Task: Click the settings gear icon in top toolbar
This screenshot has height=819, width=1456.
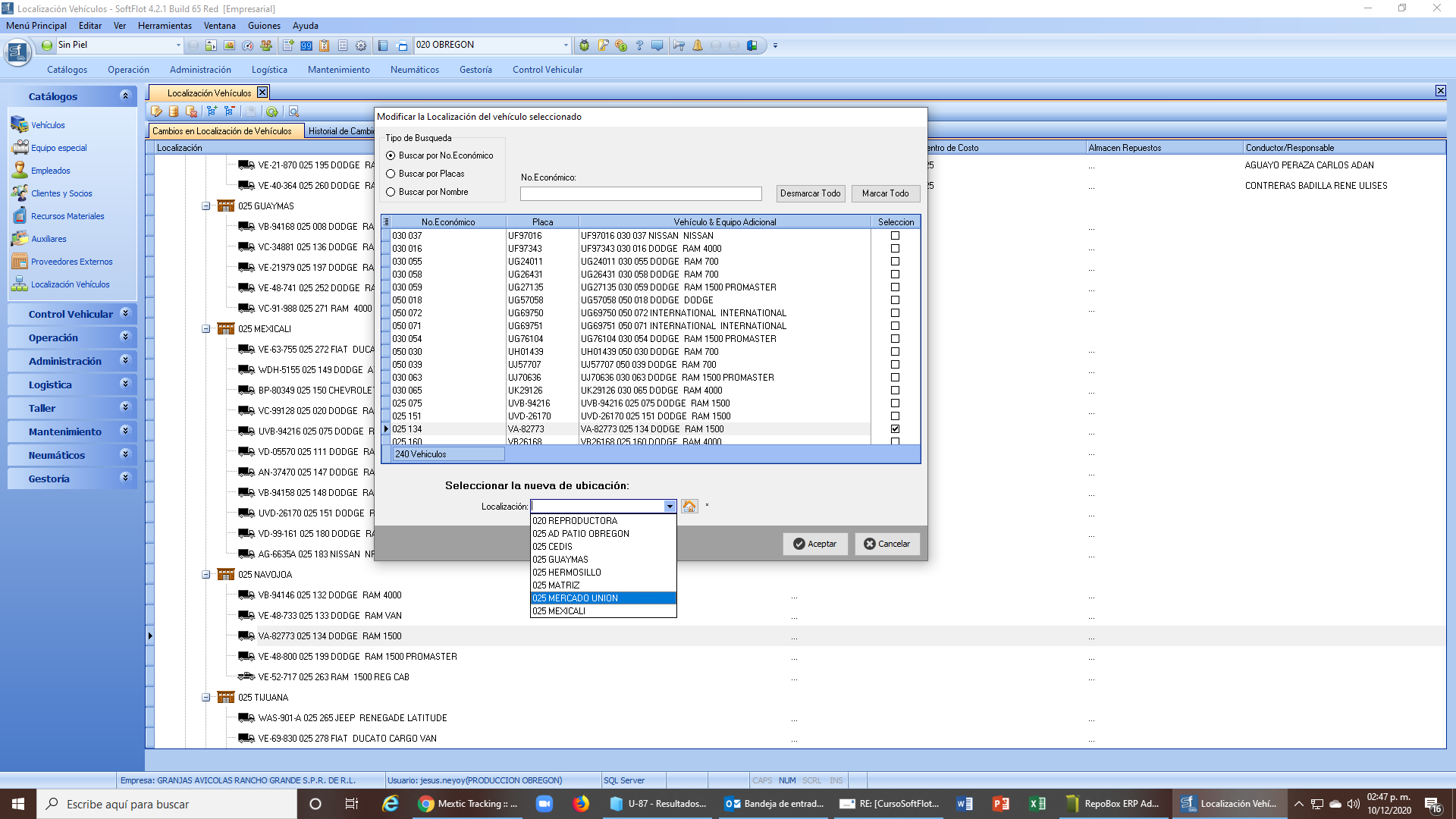Action: (x=361, y=45)
